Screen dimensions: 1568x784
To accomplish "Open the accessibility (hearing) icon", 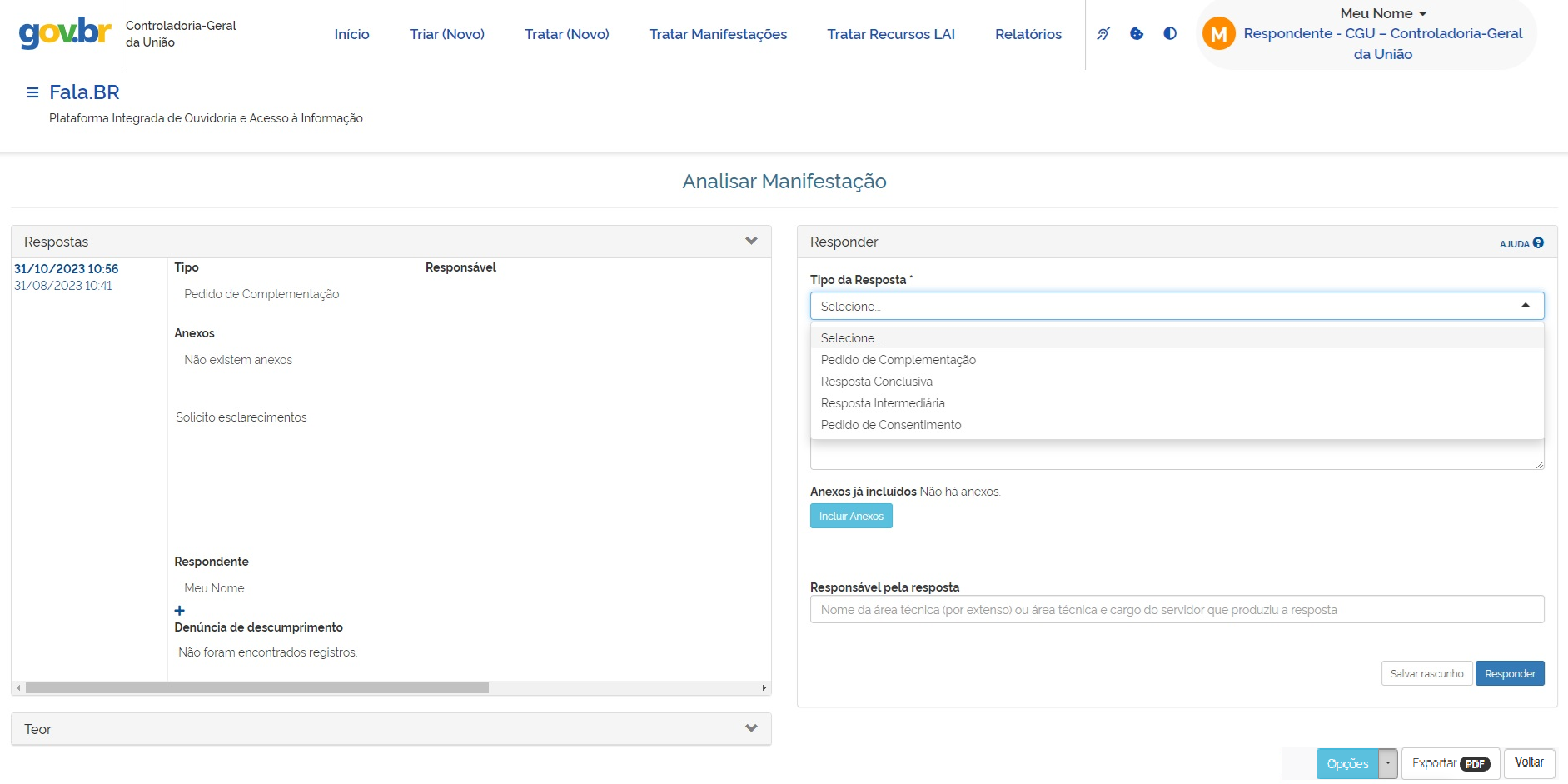I will click(x=1103, y=34).
